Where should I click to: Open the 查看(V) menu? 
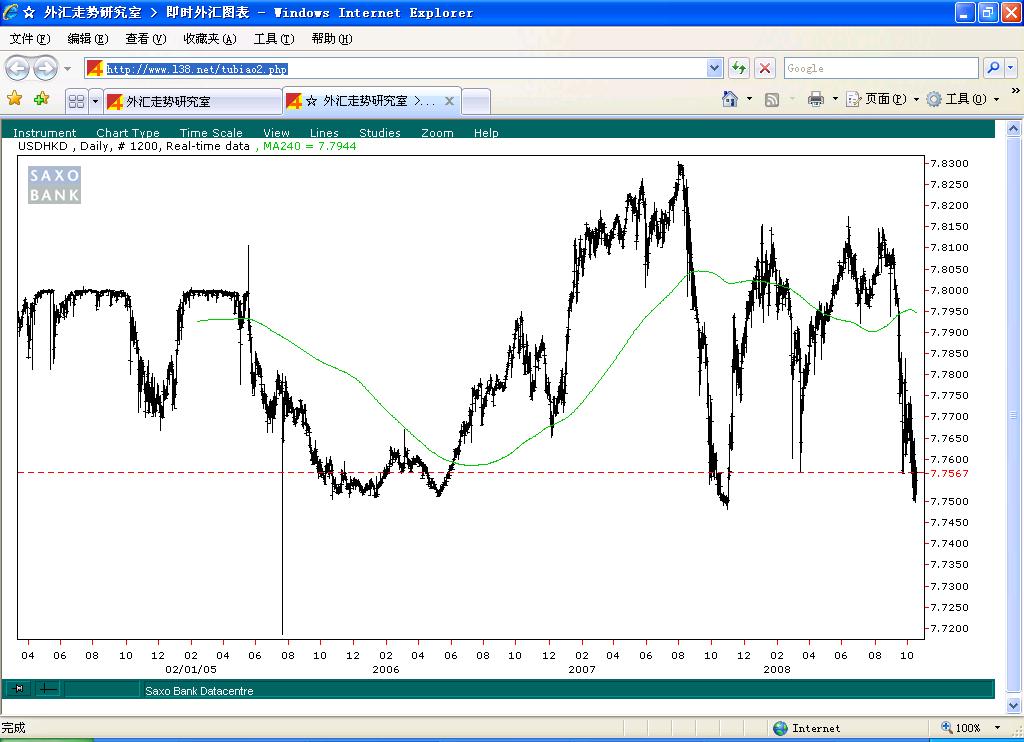point(146,39)
